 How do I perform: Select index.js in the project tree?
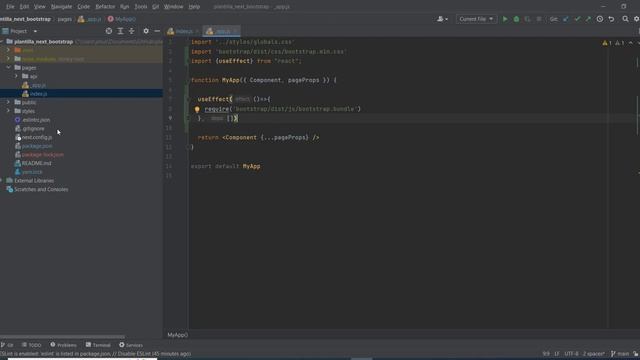[x=35, y=93]
